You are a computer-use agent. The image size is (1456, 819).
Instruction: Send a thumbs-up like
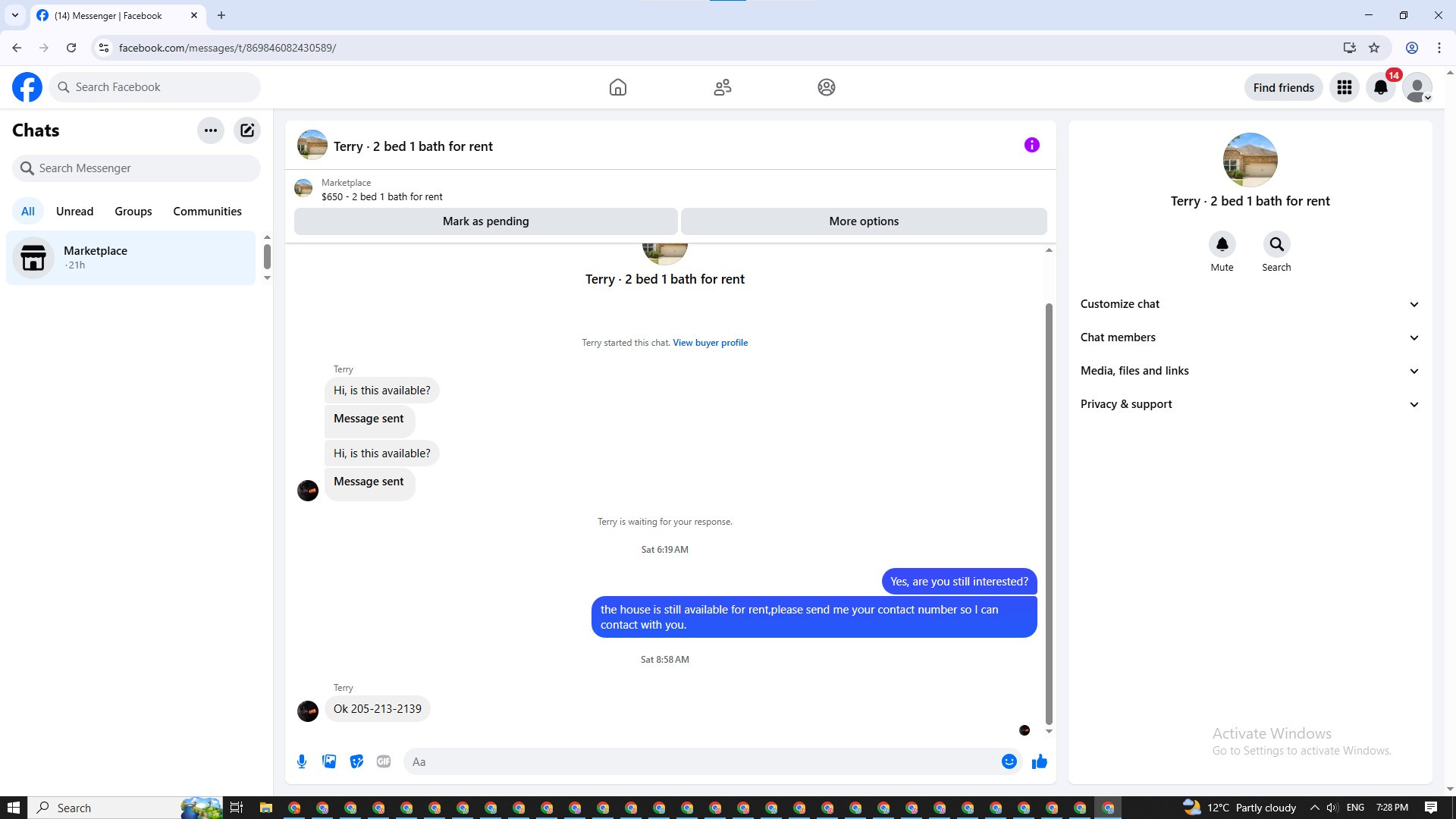[x=1040, y=761]
